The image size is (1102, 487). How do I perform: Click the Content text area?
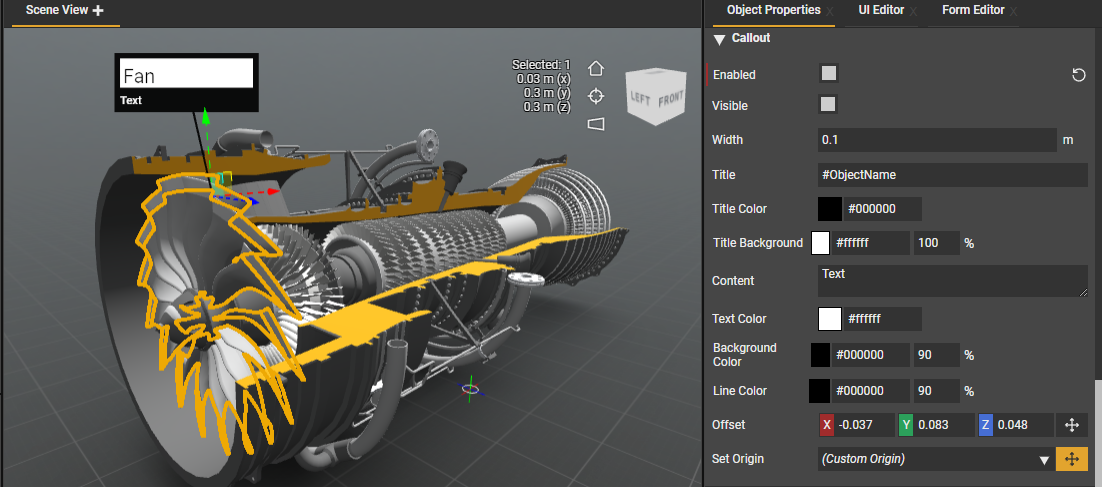[x=951, y=281]
